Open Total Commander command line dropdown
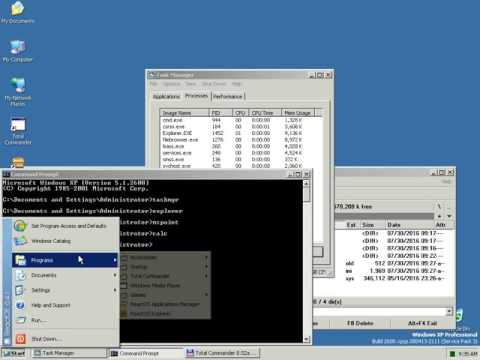This screenshot has height=360, width=480. 449,312
